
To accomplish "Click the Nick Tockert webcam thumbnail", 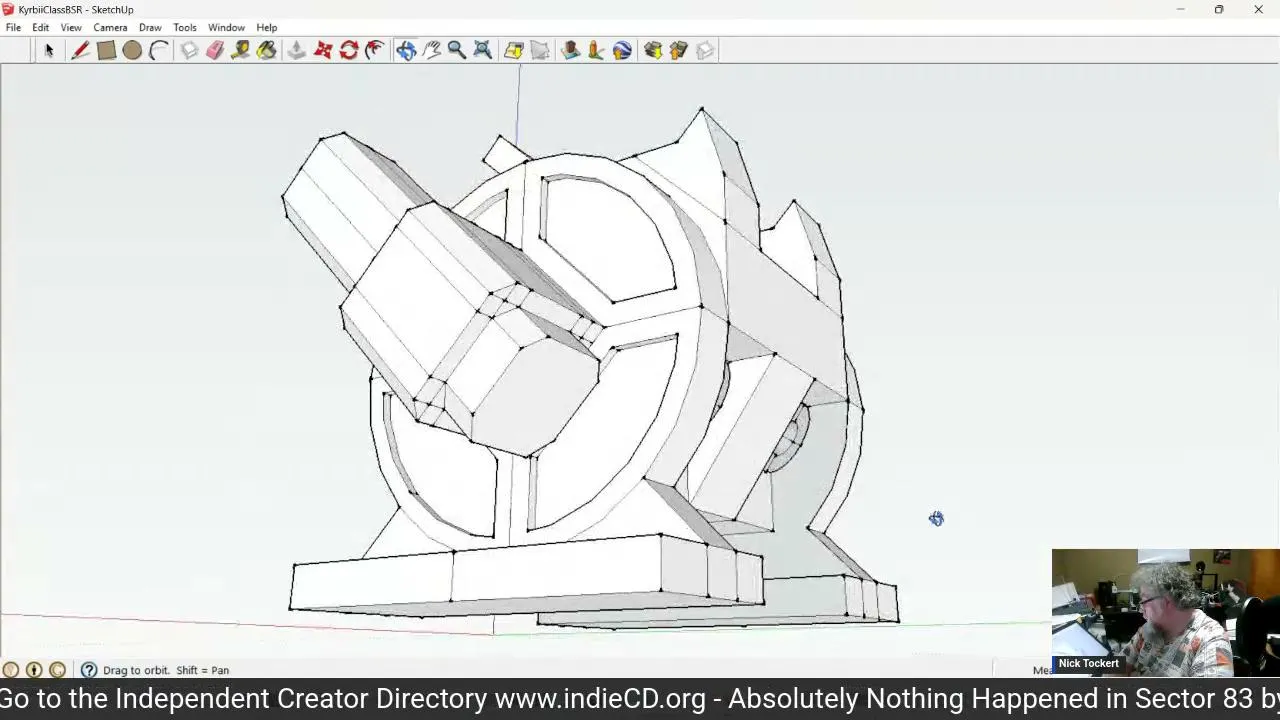I will point(1165,613).
